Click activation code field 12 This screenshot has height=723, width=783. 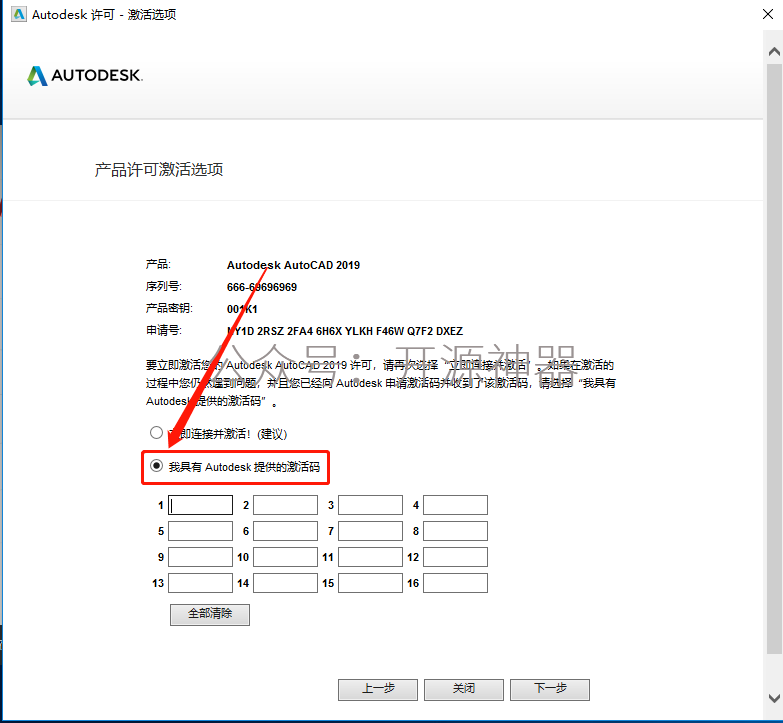(x=455, y=557)
